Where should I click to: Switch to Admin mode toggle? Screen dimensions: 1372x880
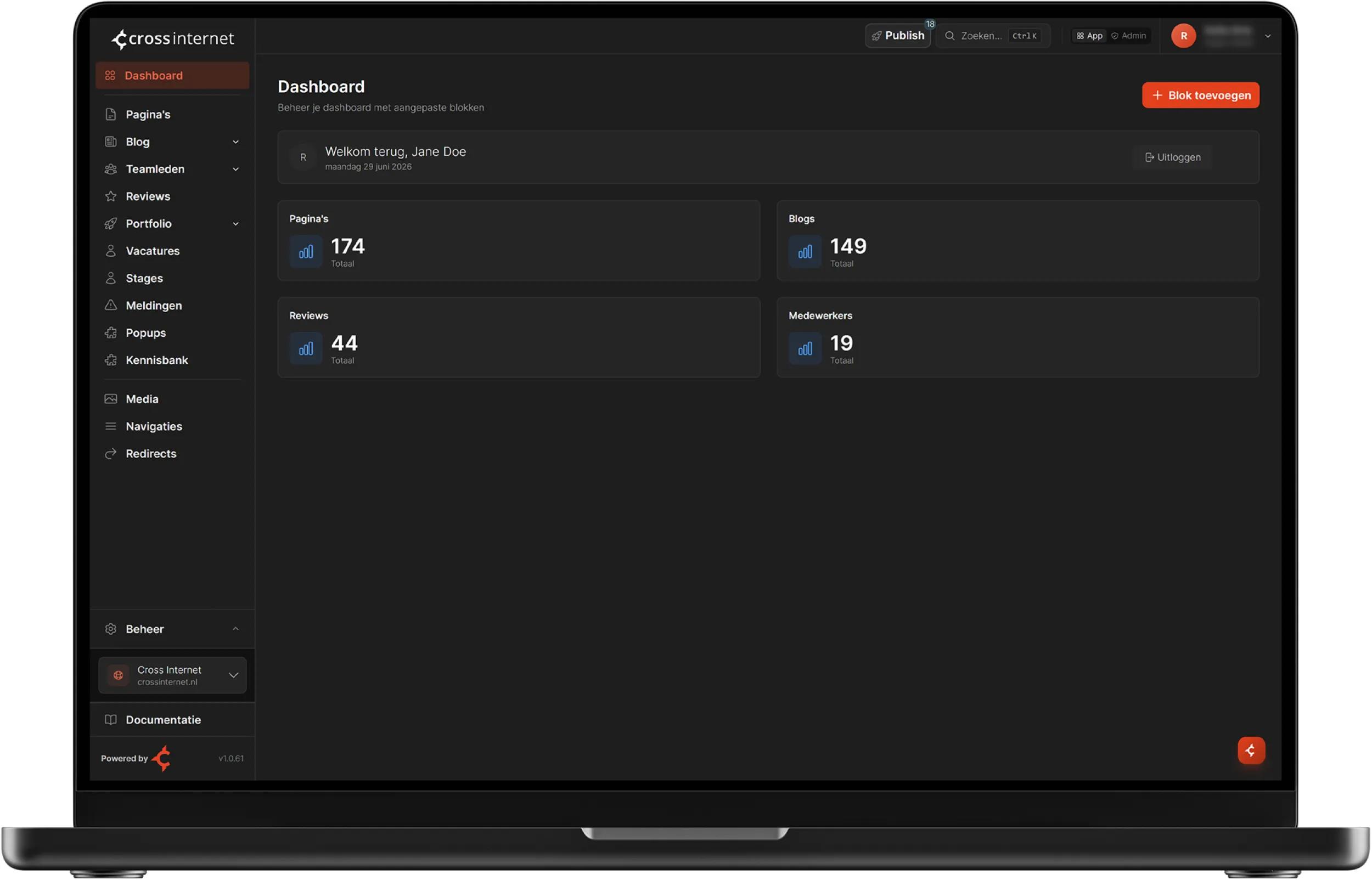[x=1129, y=36]
